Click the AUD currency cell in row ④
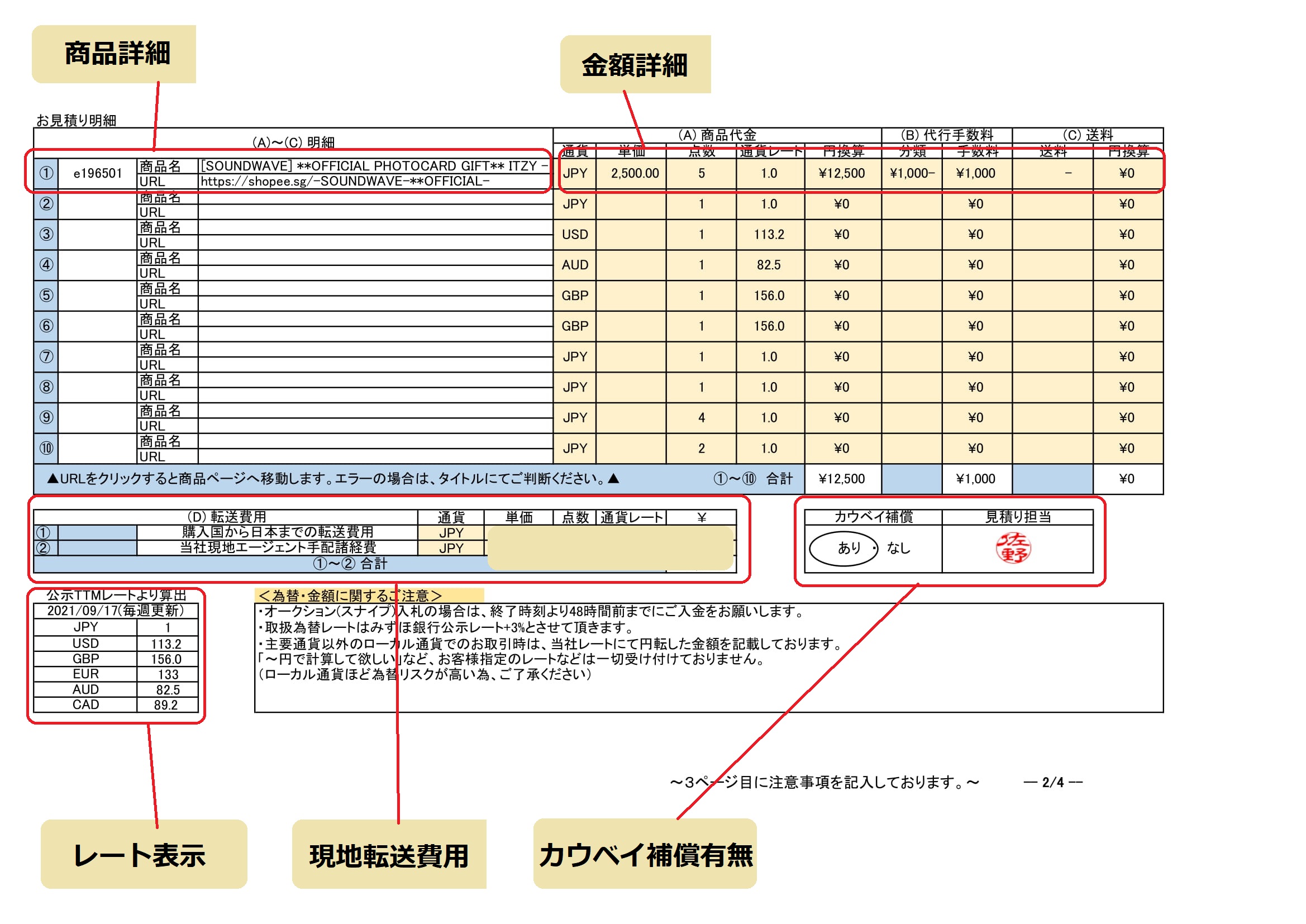This screenshot has width=1306, height=924. click(x=575, y=265)
